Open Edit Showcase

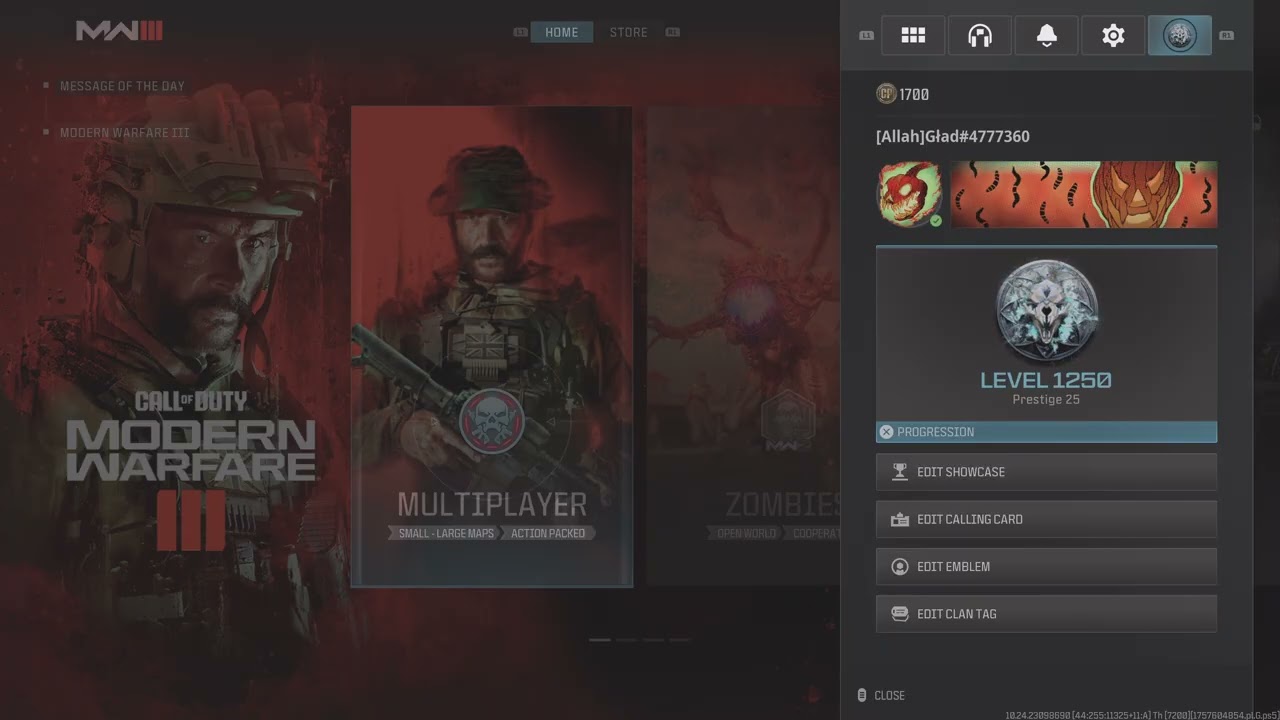pyautogui.click(x=1047, y=472)
